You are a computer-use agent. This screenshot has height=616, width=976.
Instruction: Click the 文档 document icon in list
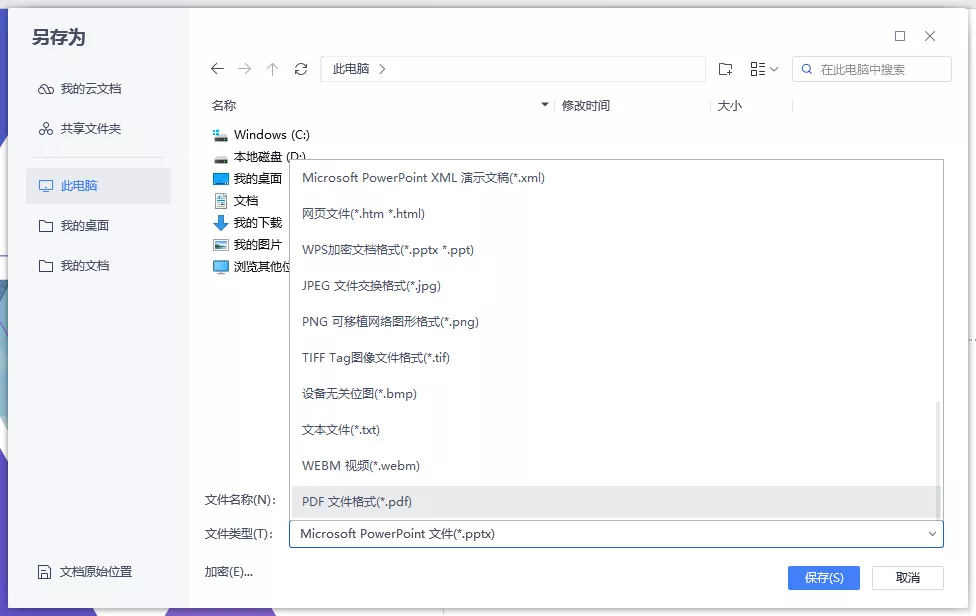tap(220, 200)
